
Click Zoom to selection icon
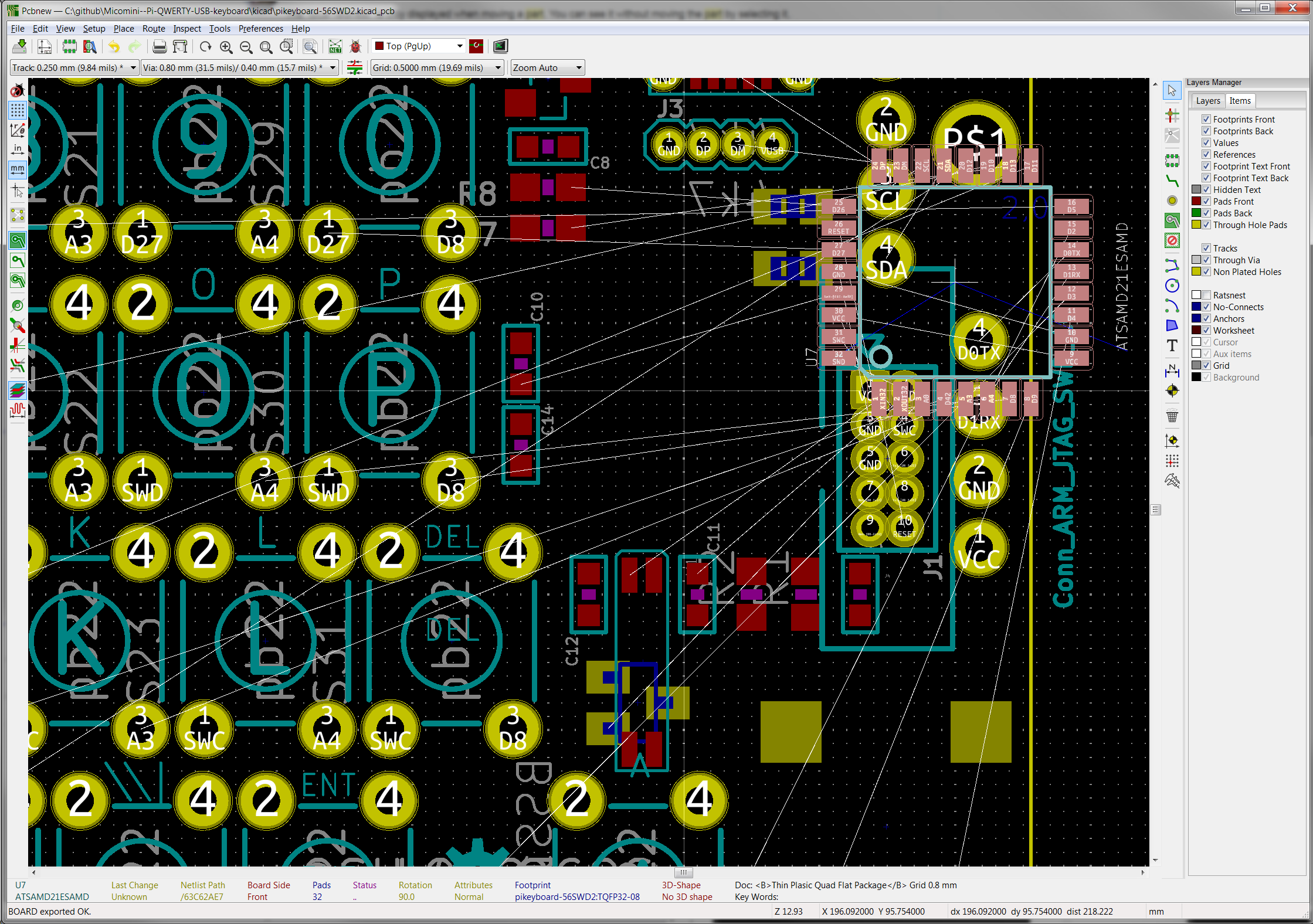287,46
